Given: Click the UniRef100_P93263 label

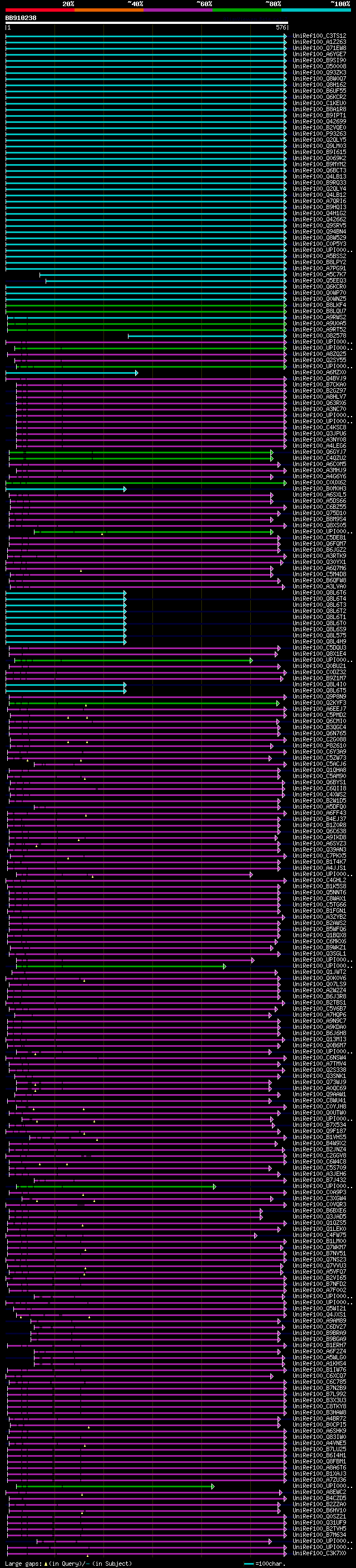Looking at the screenshot, I should pyautogui.click(x=319, y=134).
